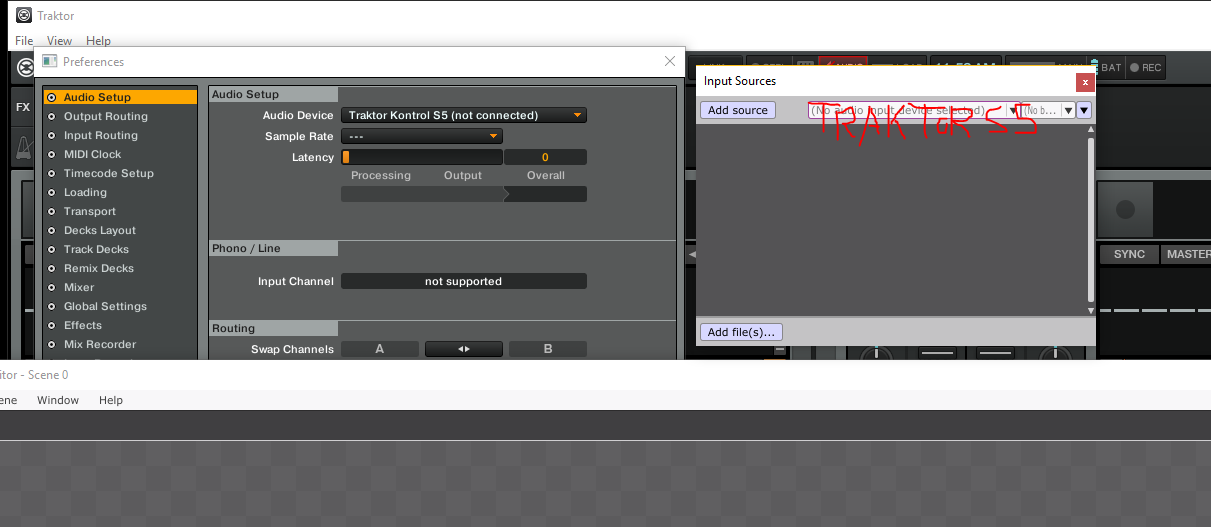
Task: Open the Traktor File menu
Action: click(24, 41)
